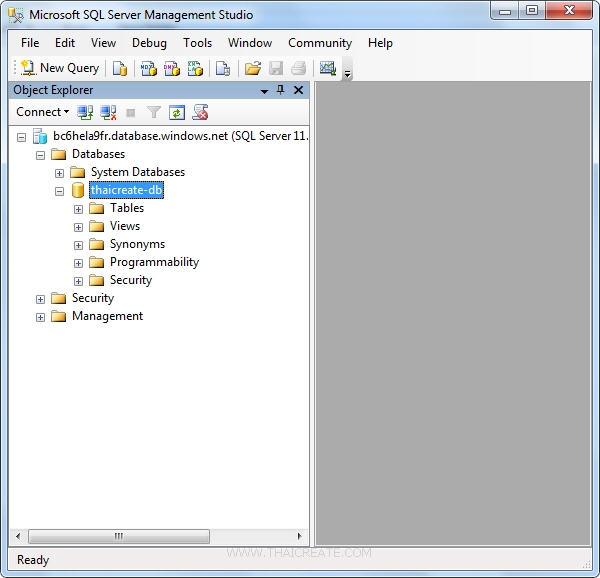Click the Open File folder icon
600x578 pixels.
click(253, 68)
